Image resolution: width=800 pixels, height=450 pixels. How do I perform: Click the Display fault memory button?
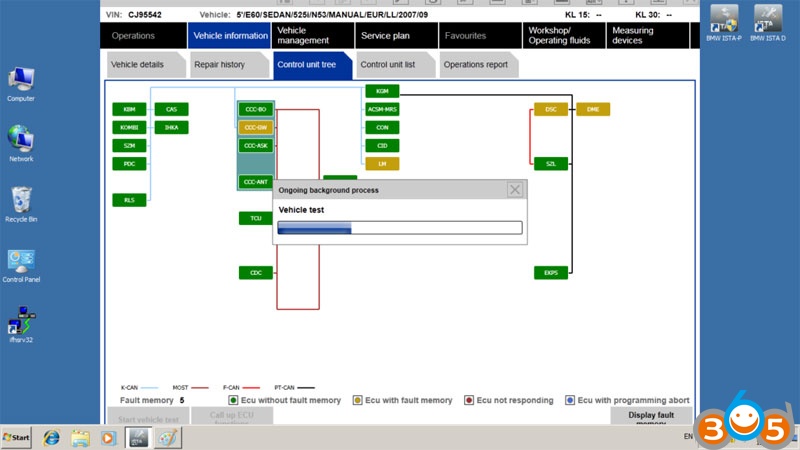651,416
